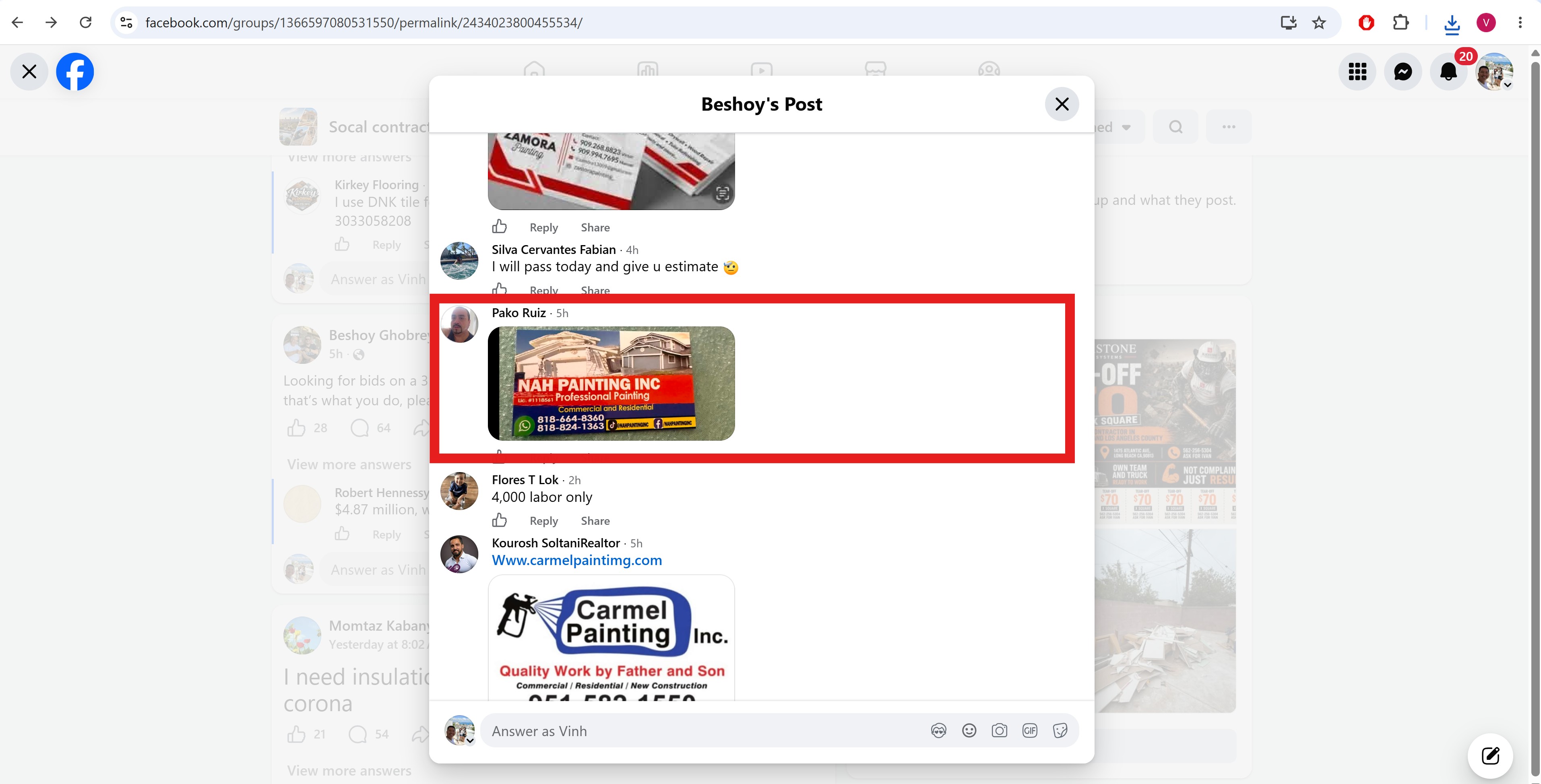The height and width of the screenshot is (784, 1541).
Task: Go back to the previous browser page
Action: point(17,23)
